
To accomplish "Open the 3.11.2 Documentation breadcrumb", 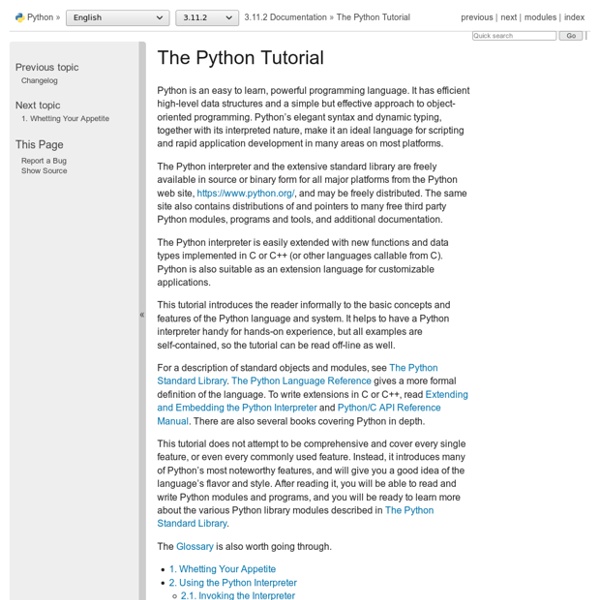I will [x=285, y=18].
